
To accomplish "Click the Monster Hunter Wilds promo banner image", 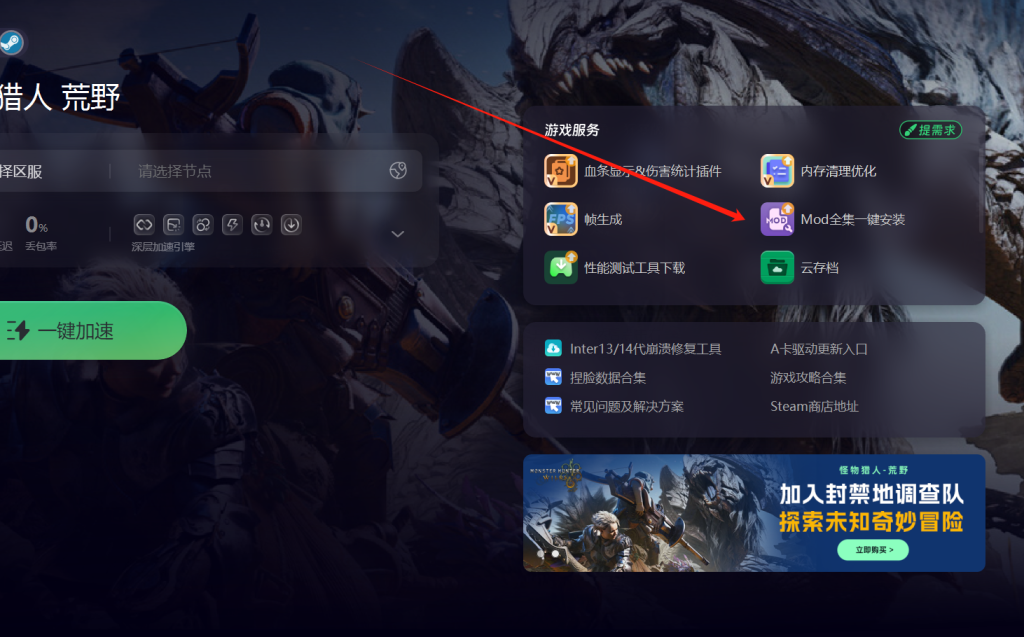I will pyautogui.click(x=754, y=513).
